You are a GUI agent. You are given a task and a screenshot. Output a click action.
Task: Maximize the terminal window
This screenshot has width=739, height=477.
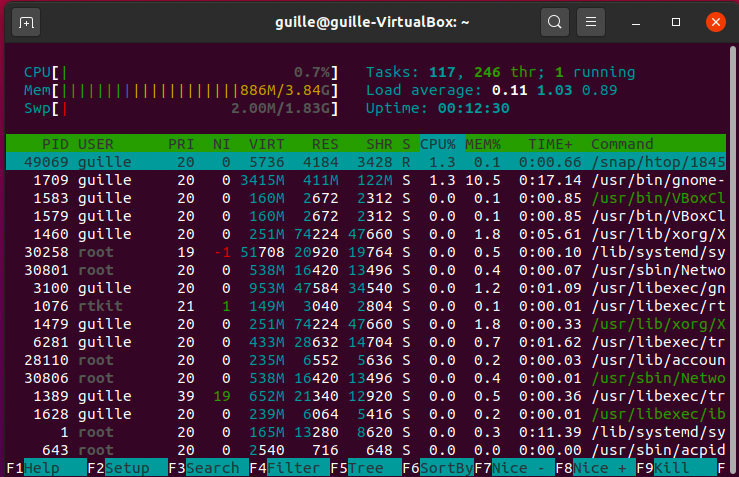click(x=676, y=22)
